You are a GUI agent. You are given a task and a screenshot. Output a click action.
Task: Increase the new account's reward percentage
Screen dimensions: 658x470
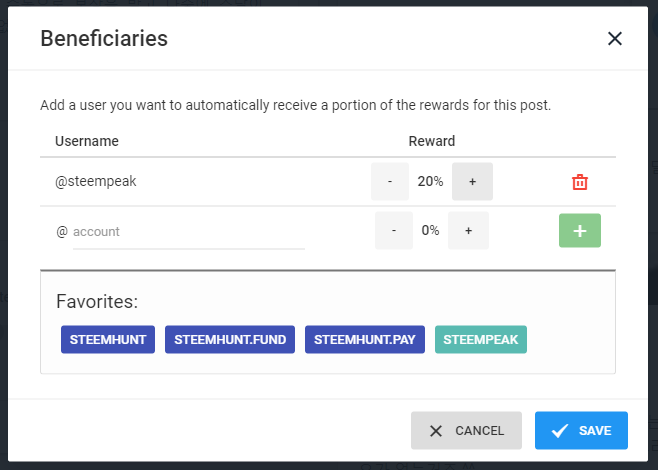[x=468, y=231]
